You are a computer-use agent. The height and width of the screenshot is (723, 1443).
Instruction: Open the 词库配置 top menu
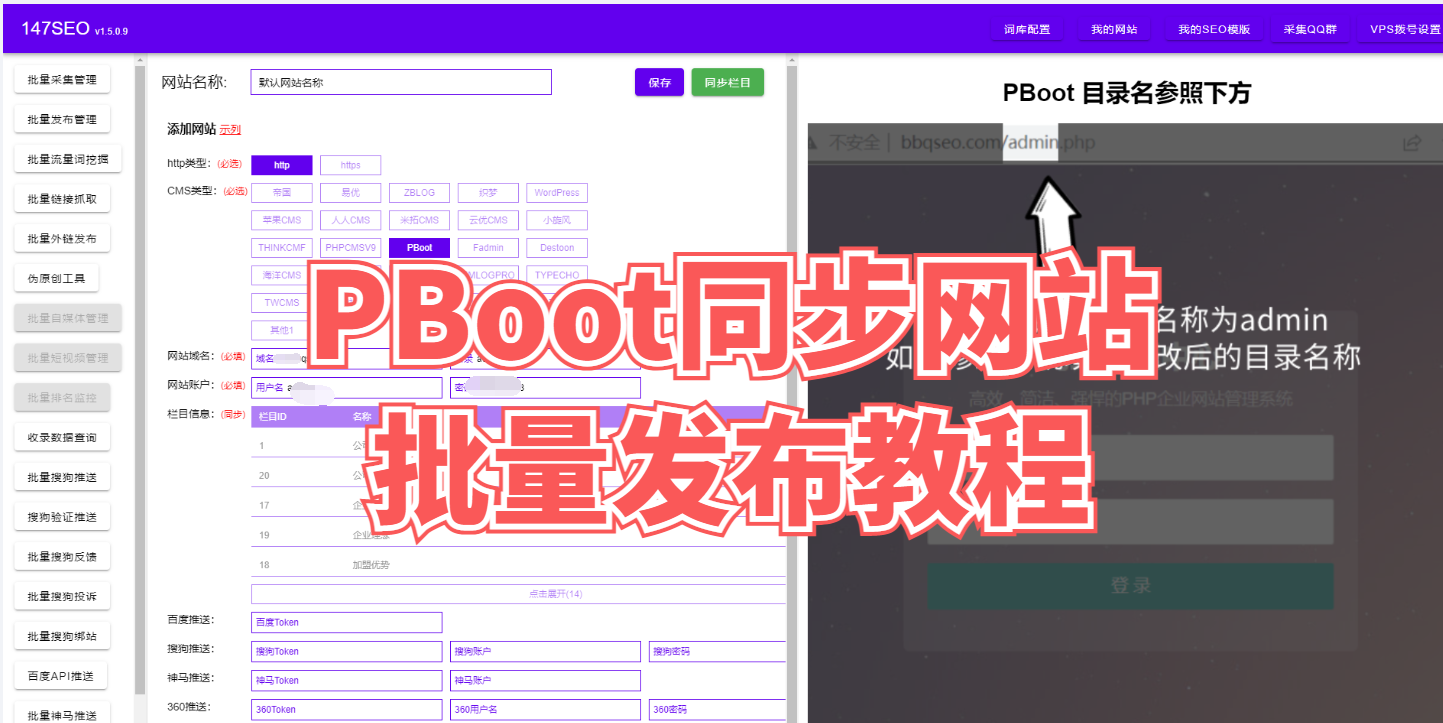pyautogui.click(x=1027, y=29)
